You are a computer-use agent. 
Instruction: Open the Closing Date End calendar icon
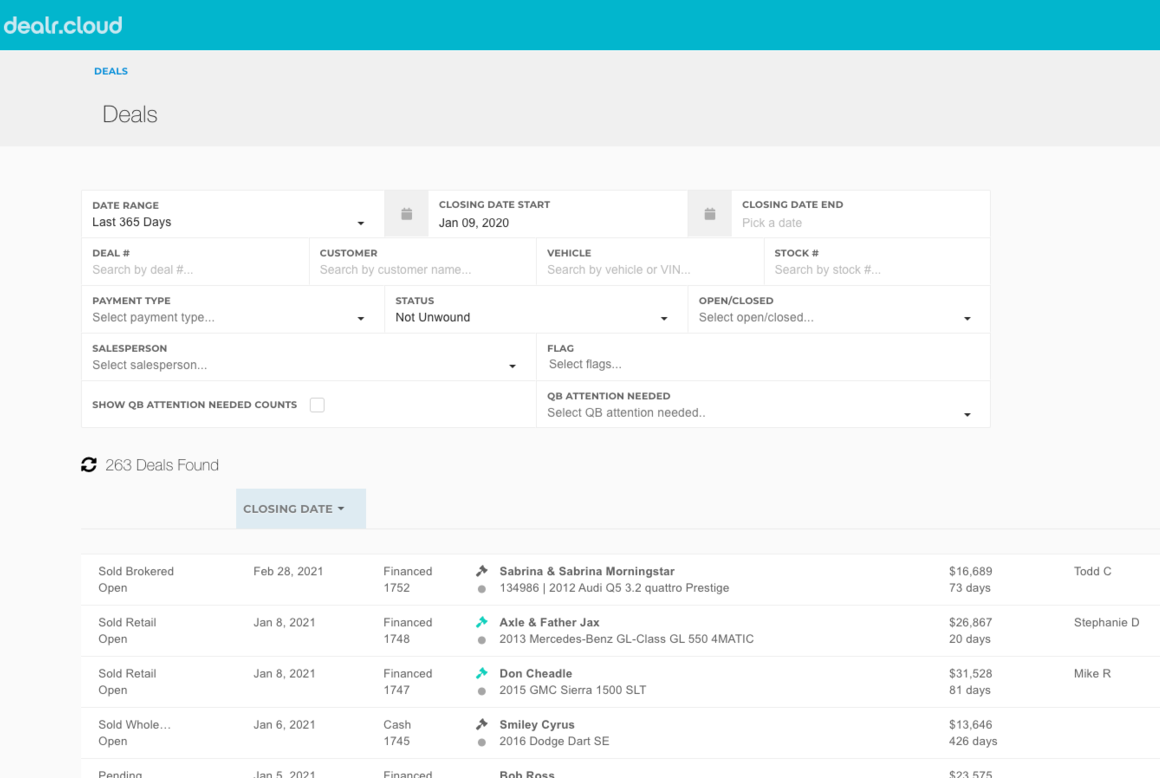tap(709, 214)
